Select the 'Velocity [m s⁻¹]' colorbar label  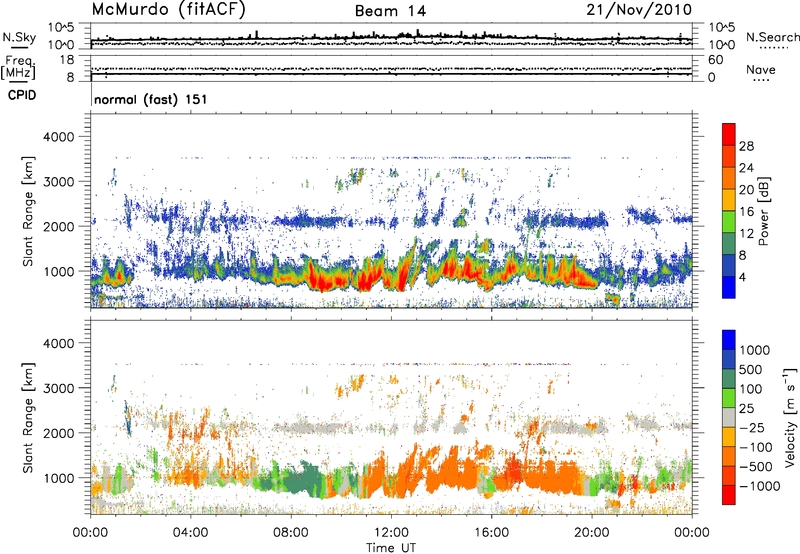click(x=790, y=417)
